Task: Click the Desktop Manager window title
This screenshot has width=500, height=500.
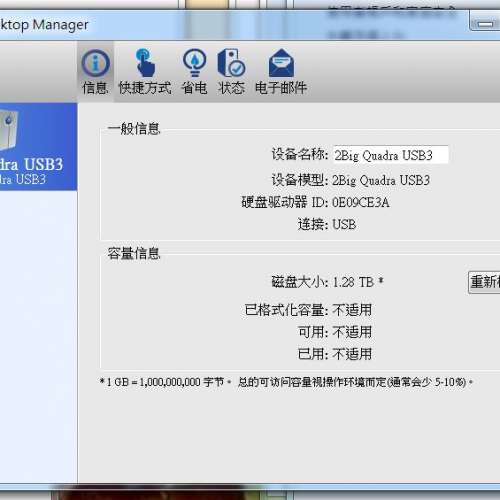Action: point(44,25)
